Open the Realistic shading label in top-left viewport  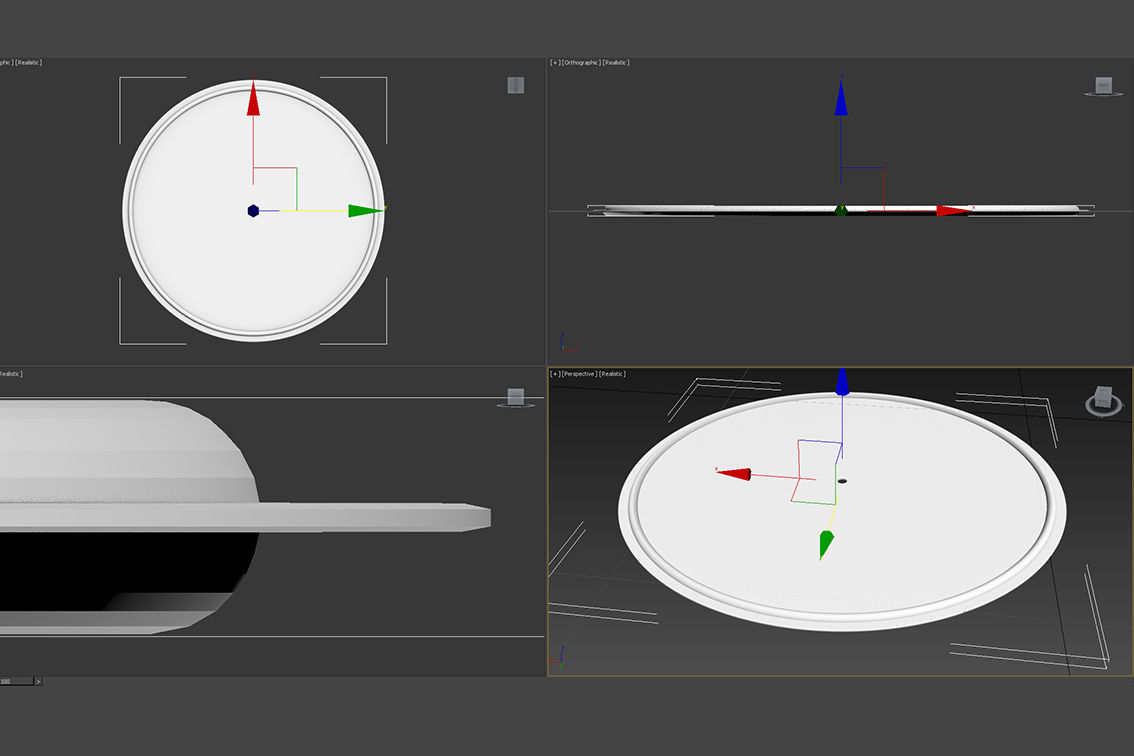pyautogui.click(x=29, y=63)
